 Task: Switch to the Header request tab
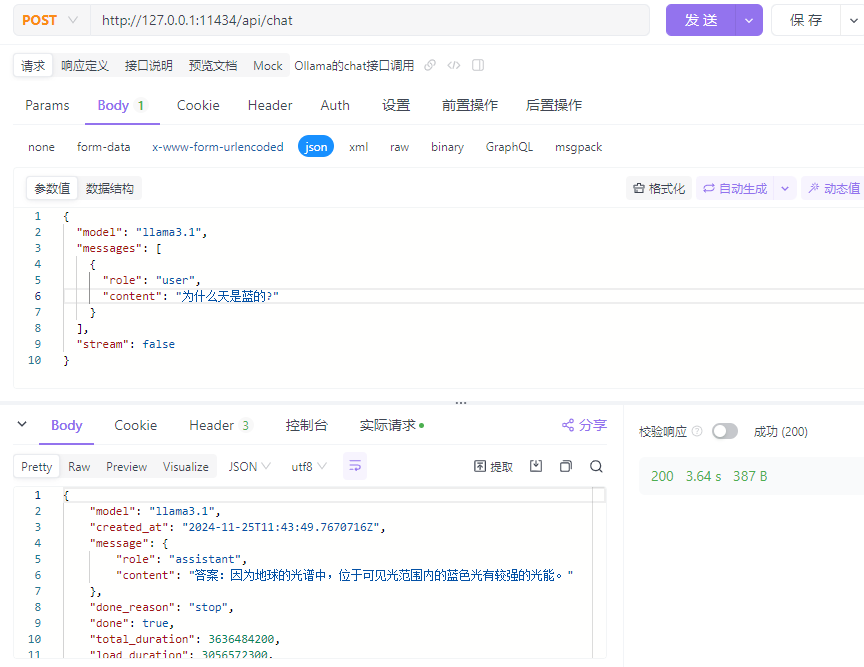pos(270,105)
